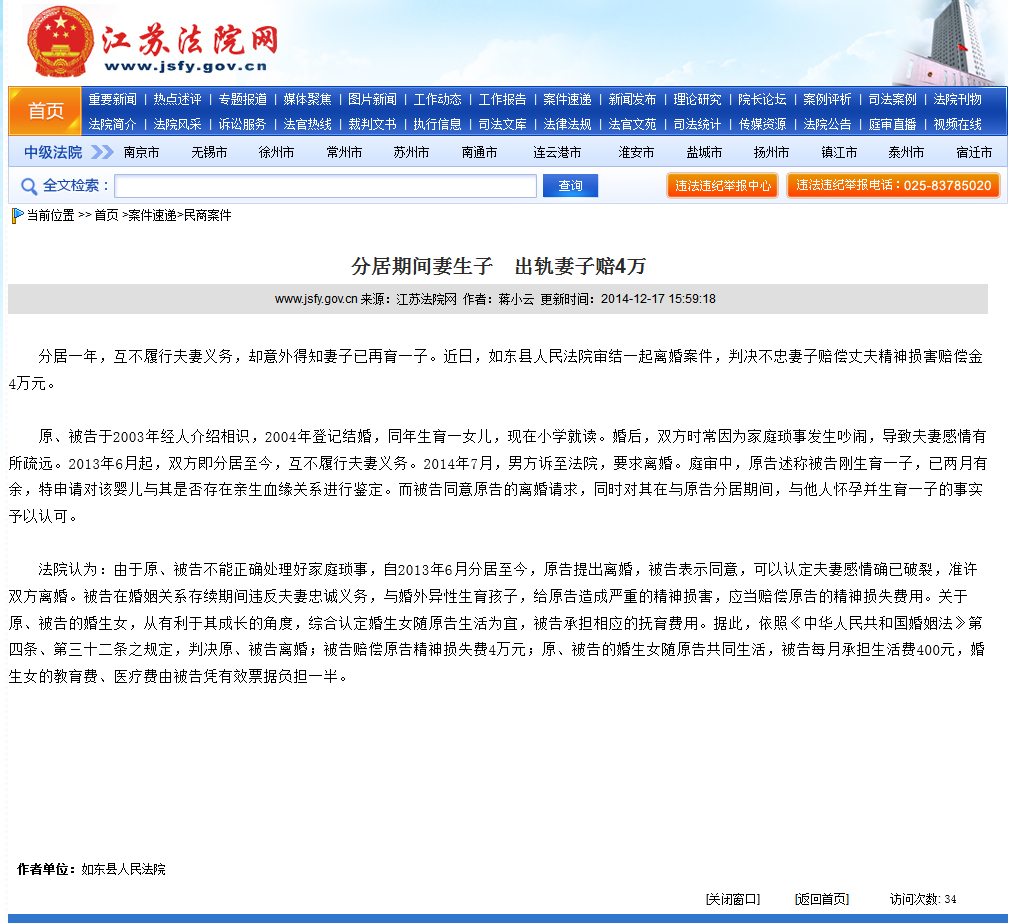Open 宿迁市 court link
Screen dimensions: 1009x923
coord(973,152)
